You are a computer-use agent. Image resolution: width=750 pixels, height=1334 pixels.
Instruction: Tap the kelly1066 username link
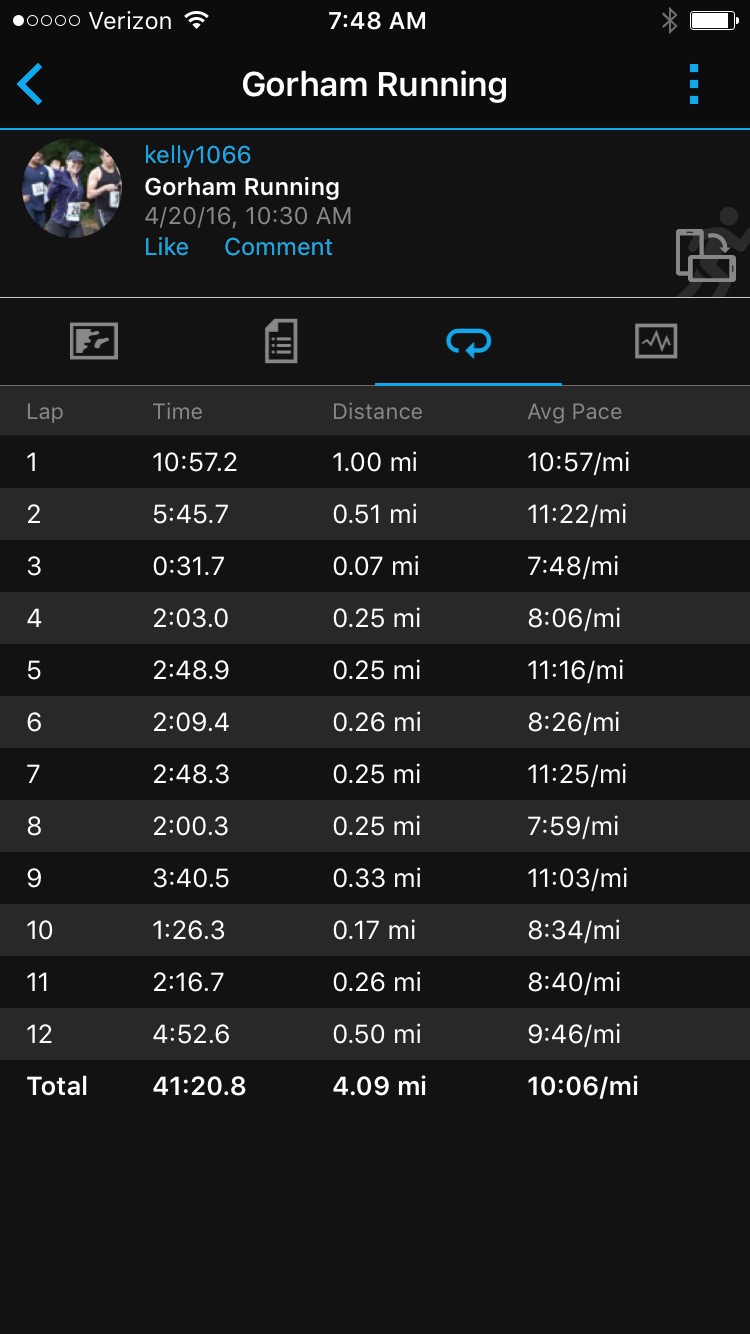198,155
